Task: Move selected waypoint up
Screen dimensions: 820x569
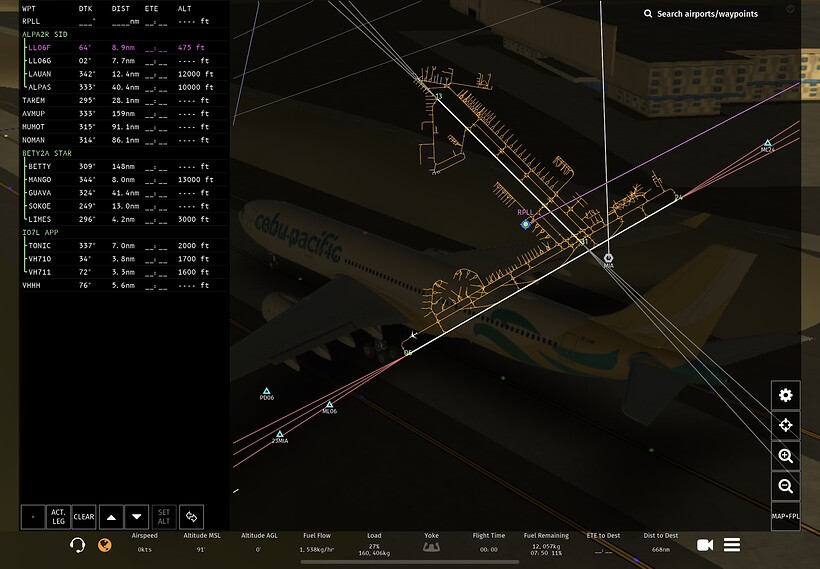Action: [111, 517]
